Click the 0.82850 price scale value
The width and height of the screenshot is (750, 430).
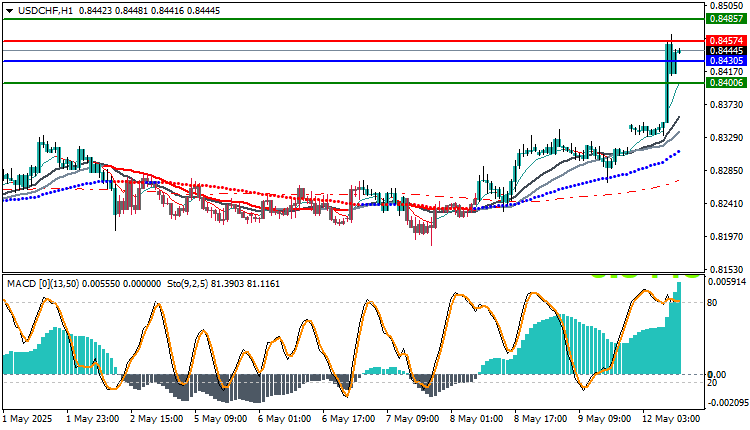click(727, 171)
